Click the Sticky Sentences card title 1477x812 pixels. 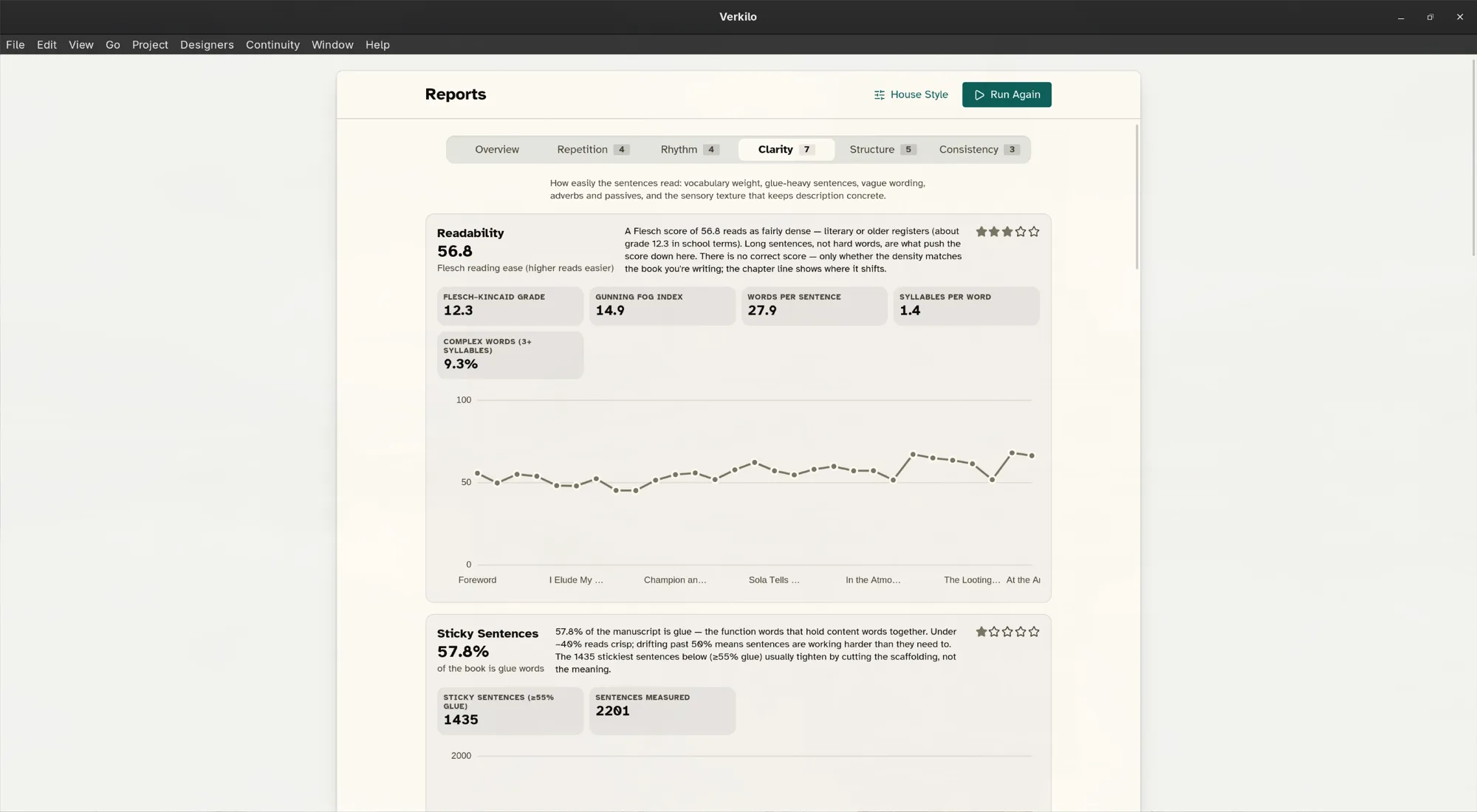point(487,634)
